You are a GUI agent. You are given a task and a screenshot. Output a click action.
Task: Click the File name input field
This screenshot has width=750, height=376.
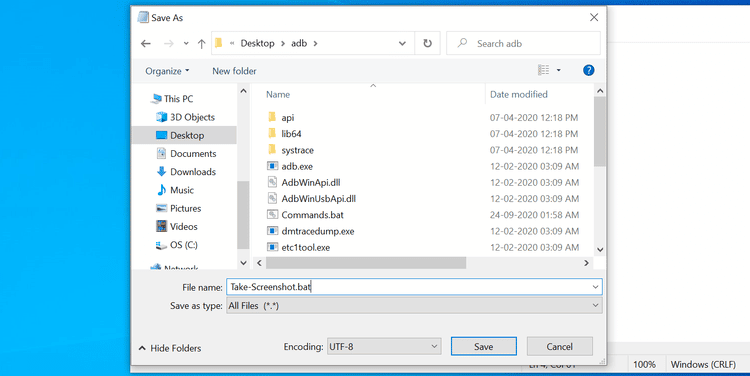414,287
